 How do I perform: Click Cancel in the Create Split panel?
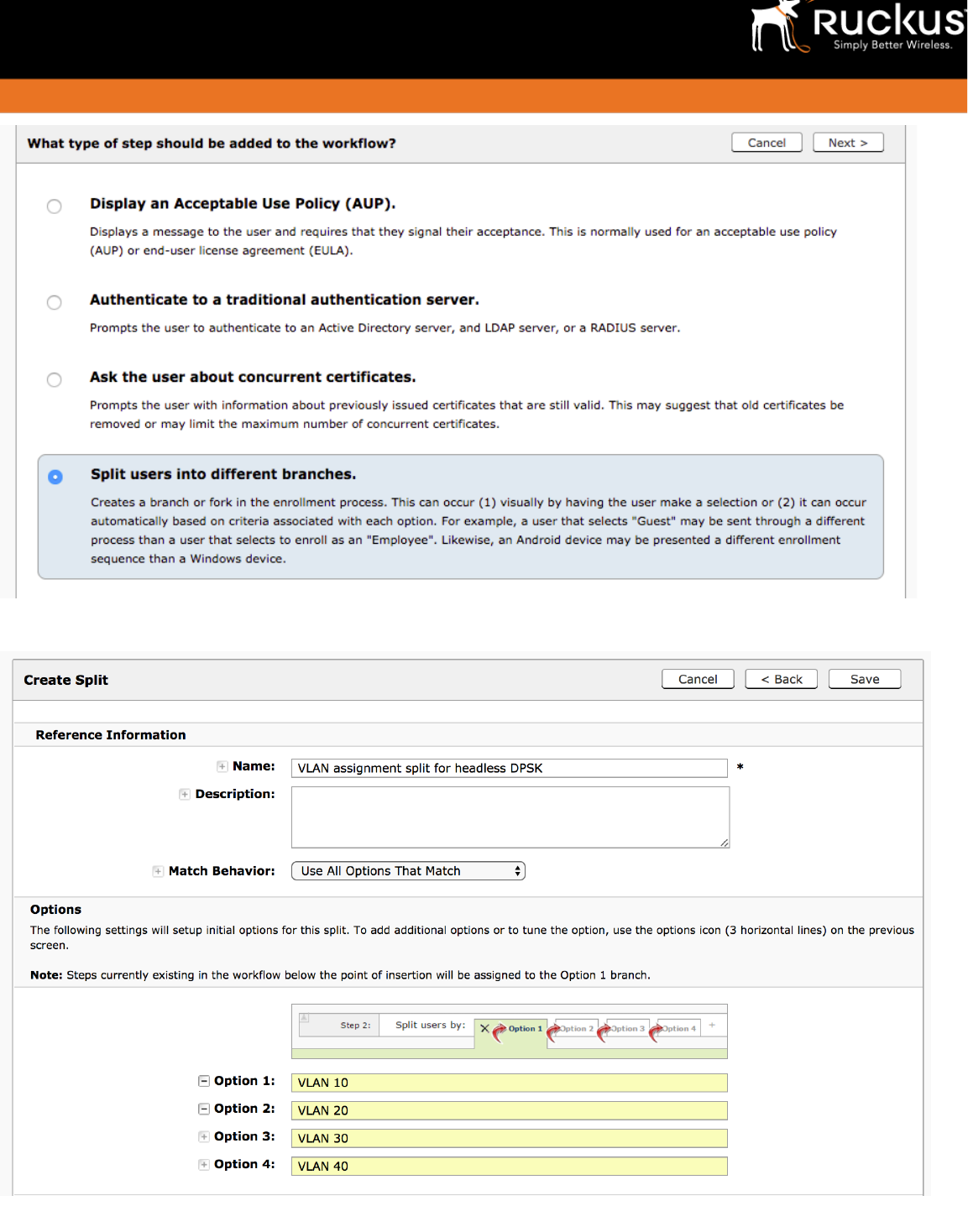tap(698, 679)
